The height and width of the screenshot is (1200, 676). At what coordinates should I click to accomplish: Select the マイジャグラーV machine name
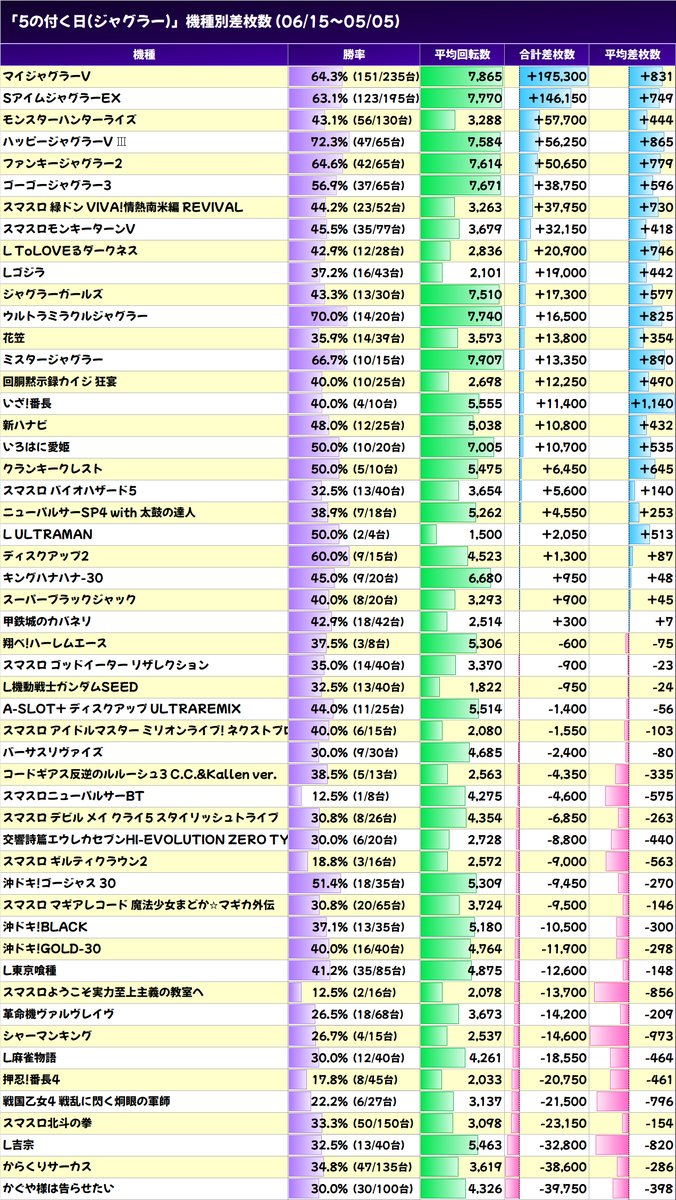pos(46,76)
